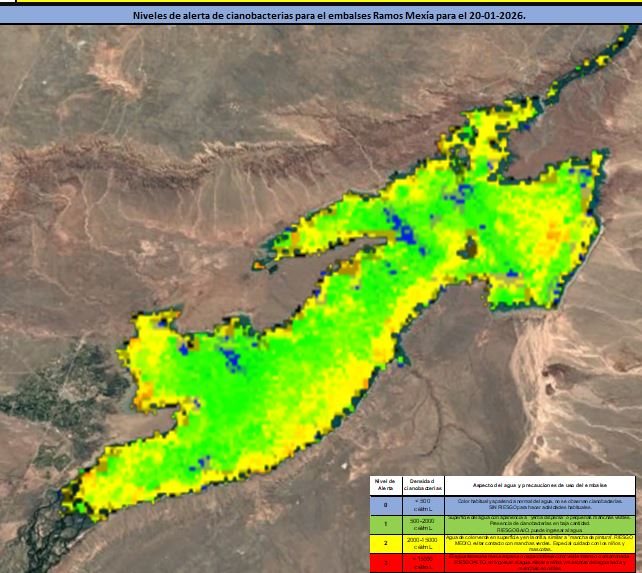This screenshot has width=642, height=573.
Task: Click the red alert level 3 cell
Action: [x=385, y=564]
